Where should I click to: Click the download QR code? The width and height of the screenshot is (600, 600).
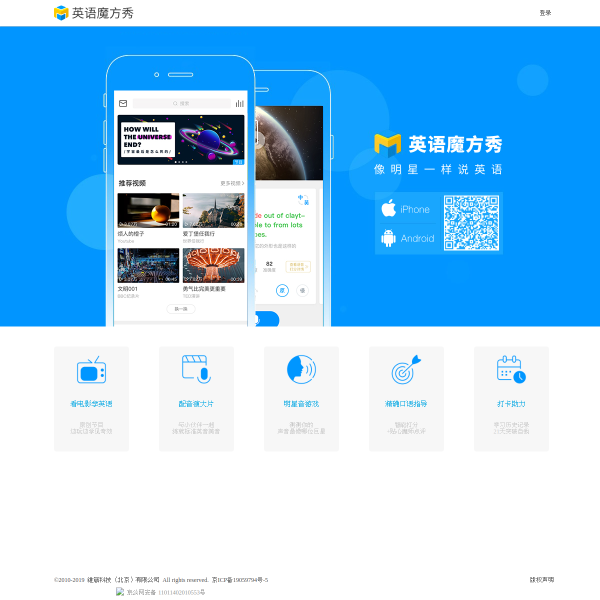471,223
